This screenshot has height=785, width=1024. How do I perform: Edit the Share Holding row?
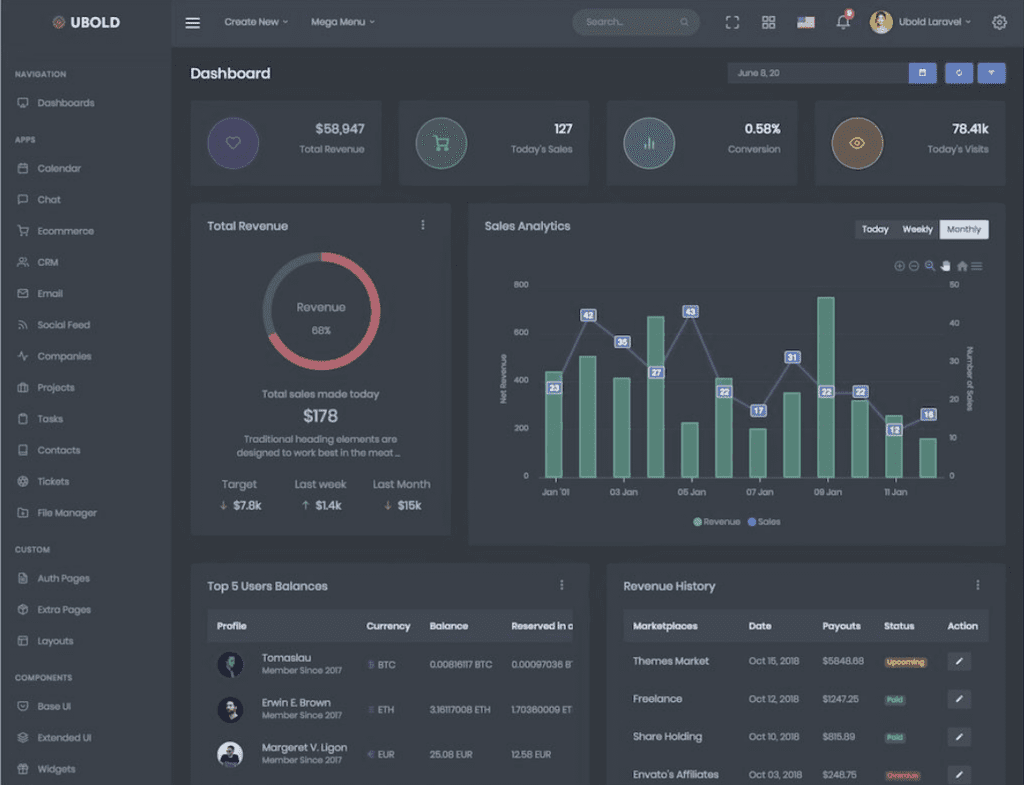[x=959, y=737]
